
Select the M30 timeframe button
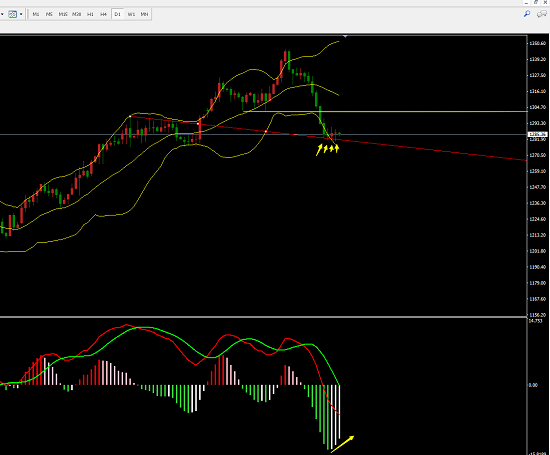76,14
